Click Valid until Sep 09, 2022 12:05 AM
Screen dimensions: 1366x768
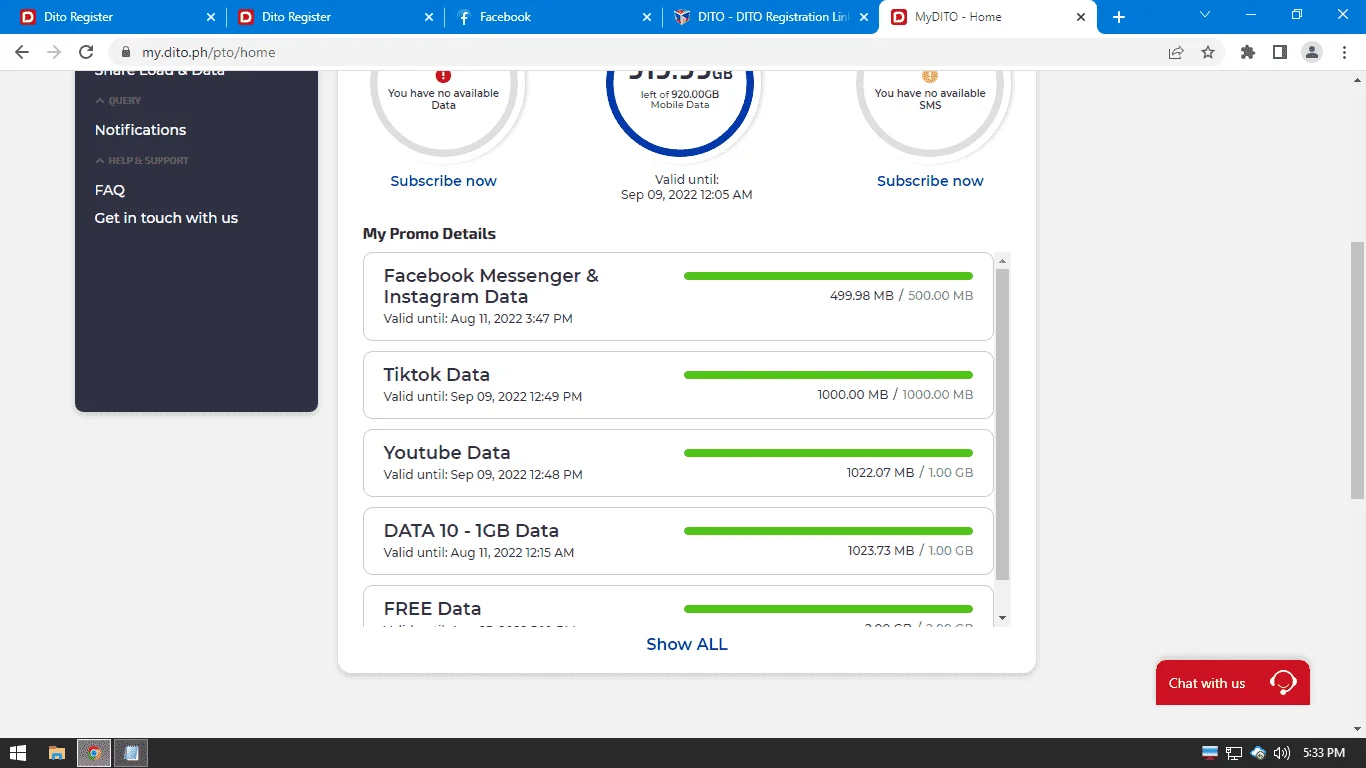686,187
